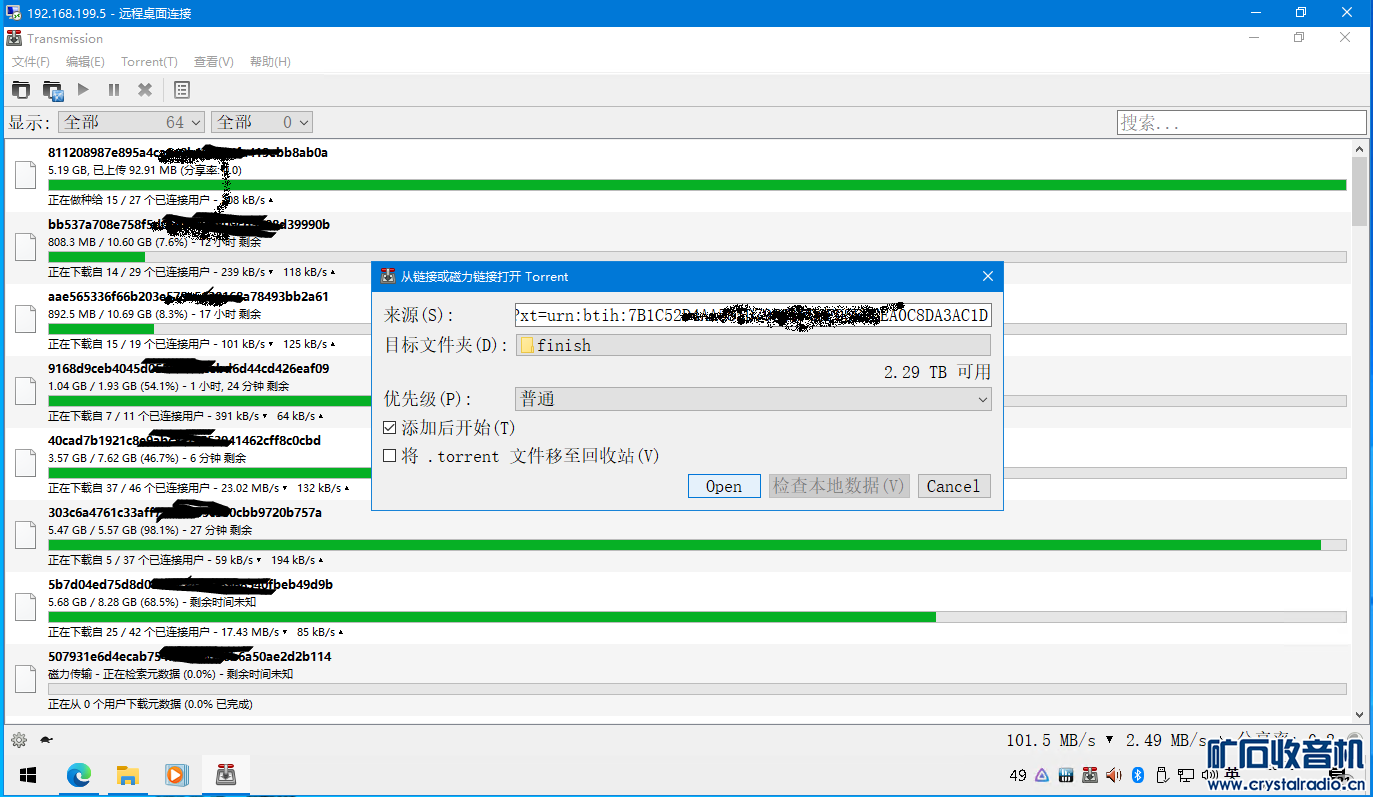Click the 磁力传输 - 正在检索元数据 status line
The height and width of the screenshot is (797, 1373).
coord(171,674)
